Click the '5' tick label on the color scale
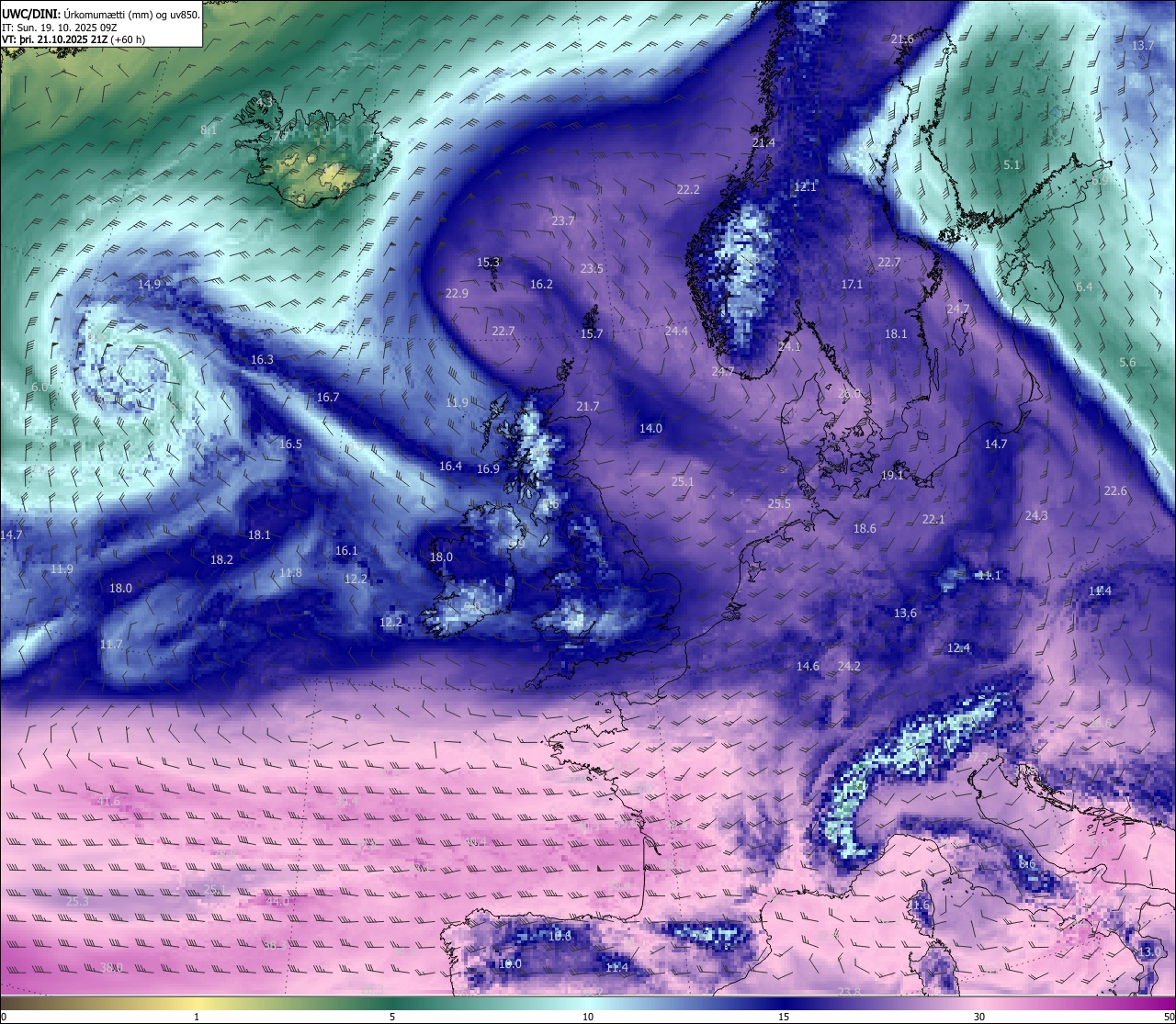The height and width of the screenshot is (1024, 1176). tap(392, 1017)
